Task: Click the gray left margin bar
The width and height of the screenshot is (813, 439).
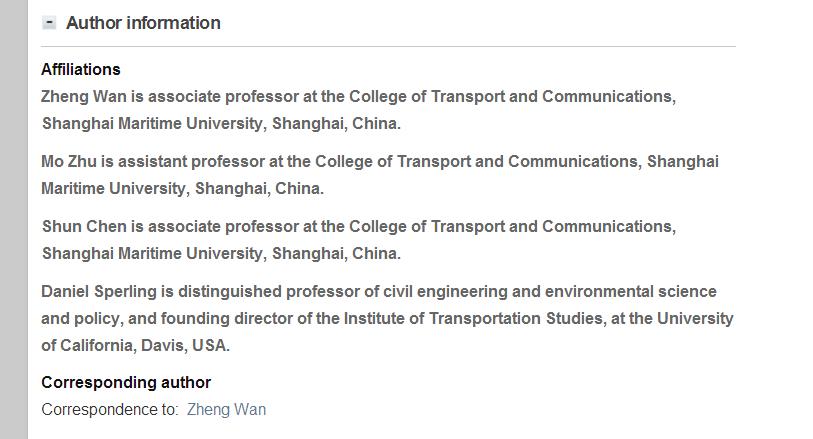Action: [x=14, y=220]
